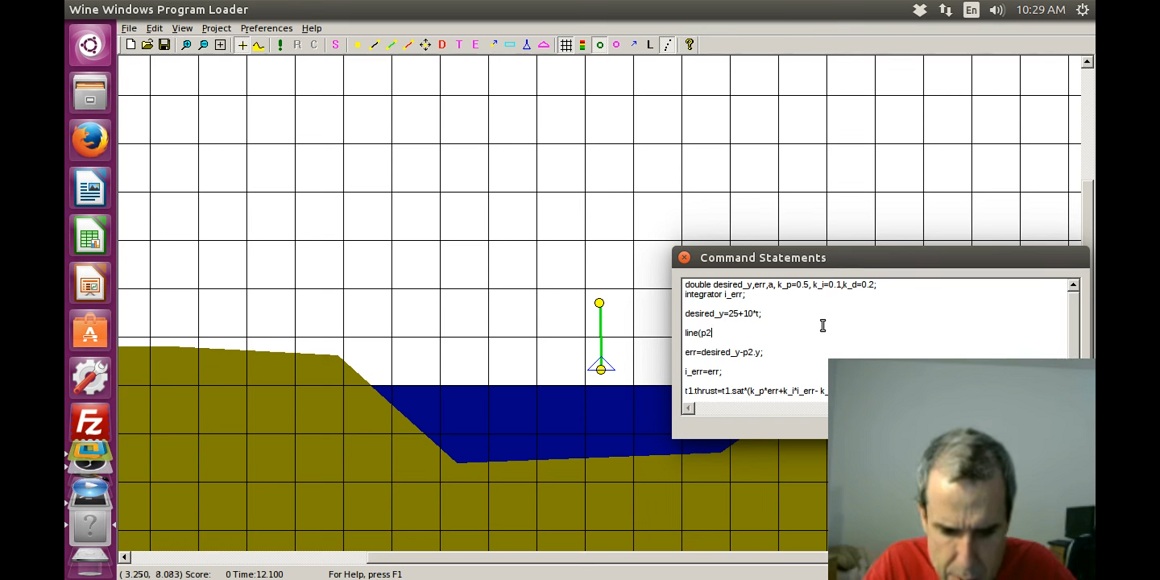
Task: Open the En keyboard language indicator
Action: tap(971, 10)
